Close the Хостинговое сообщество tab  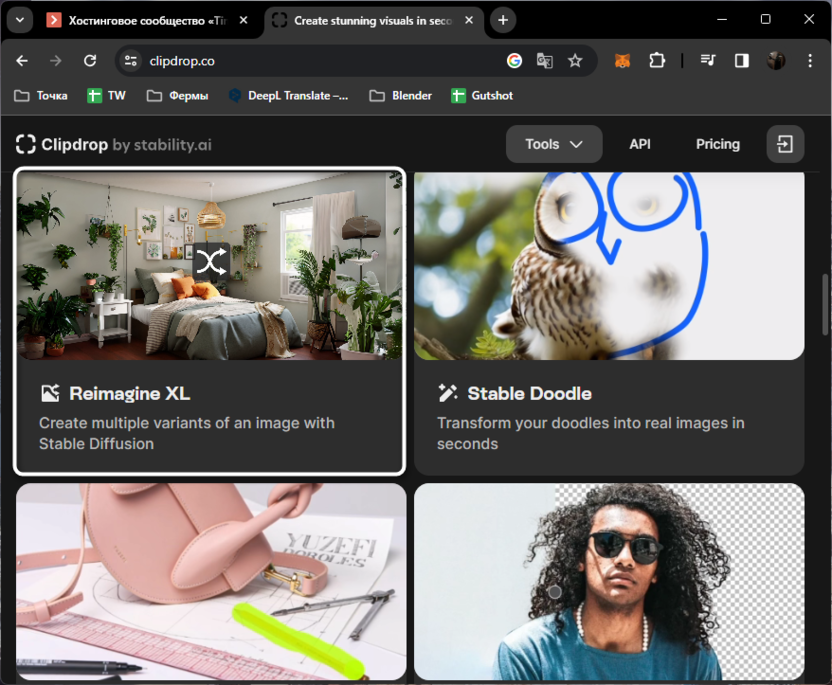click(x=243, y=20)
